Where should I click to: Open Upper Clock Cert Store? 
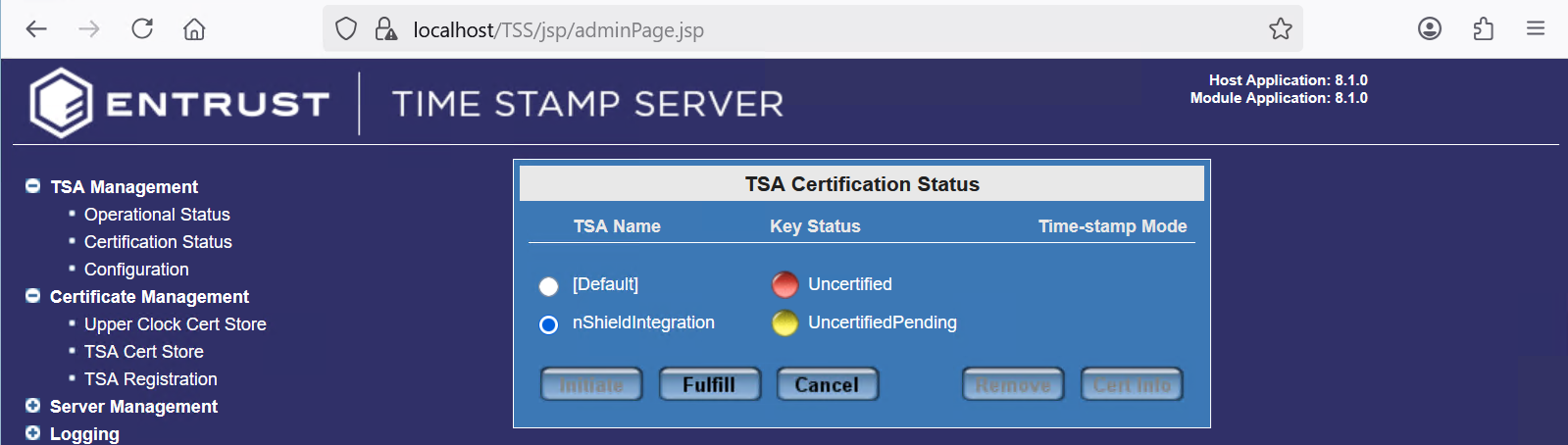pyautogui.click(x=176, y=323)
